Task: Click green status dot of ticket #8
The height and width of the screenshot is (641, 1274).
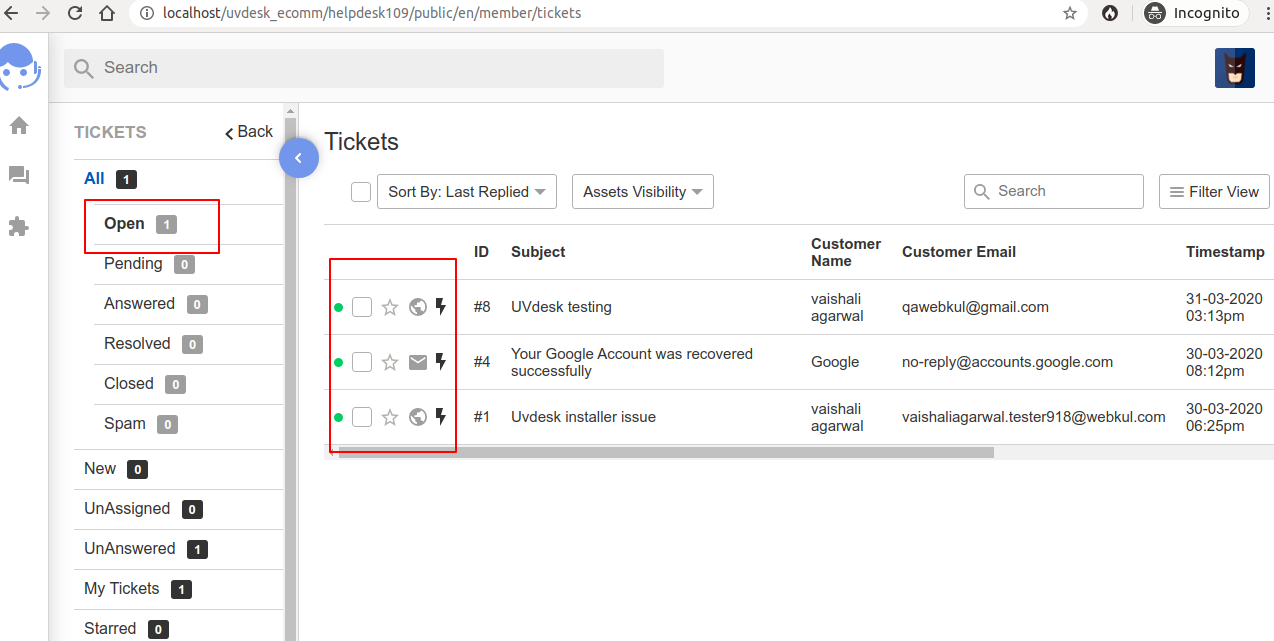Action: (x=338, y=307)
